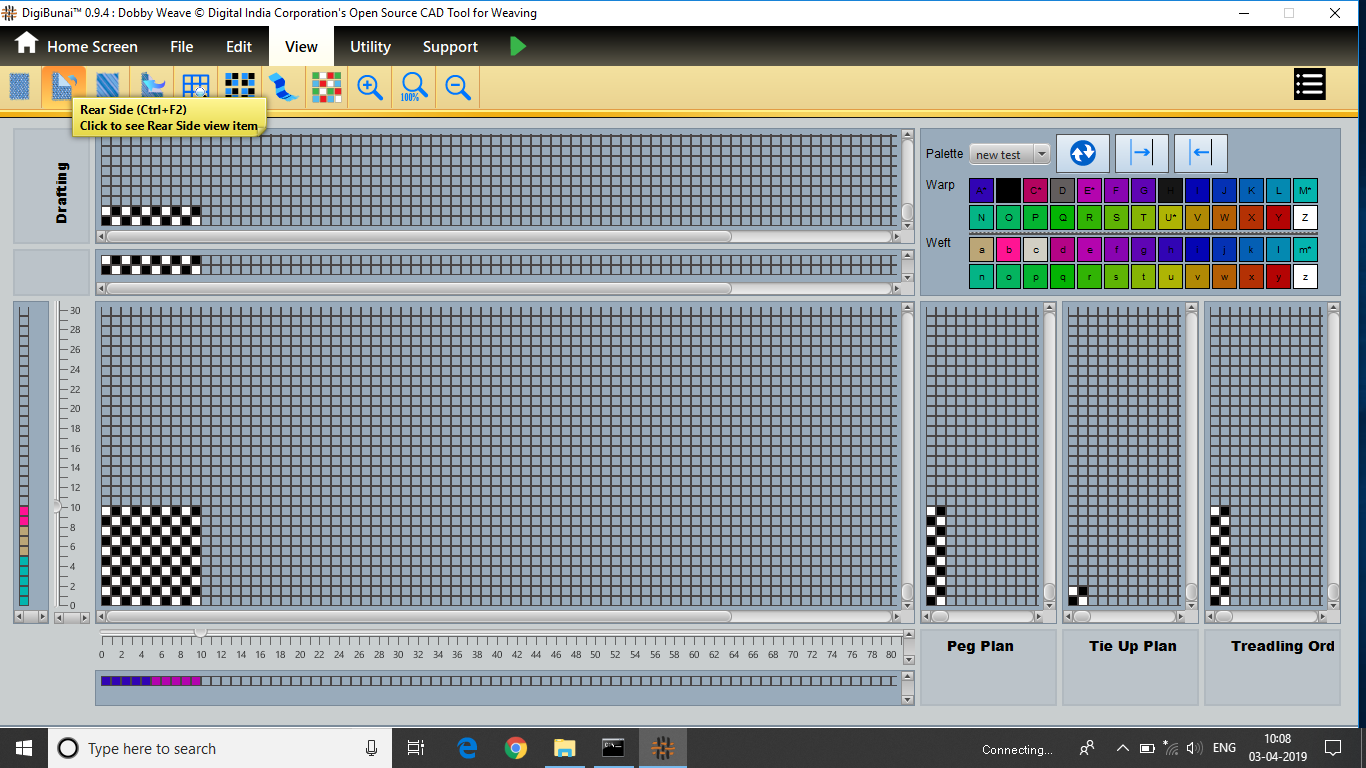This screenshot has width=1366, height=768.
Task: Click the Rear Side view icon
Action: coord(63,87)
